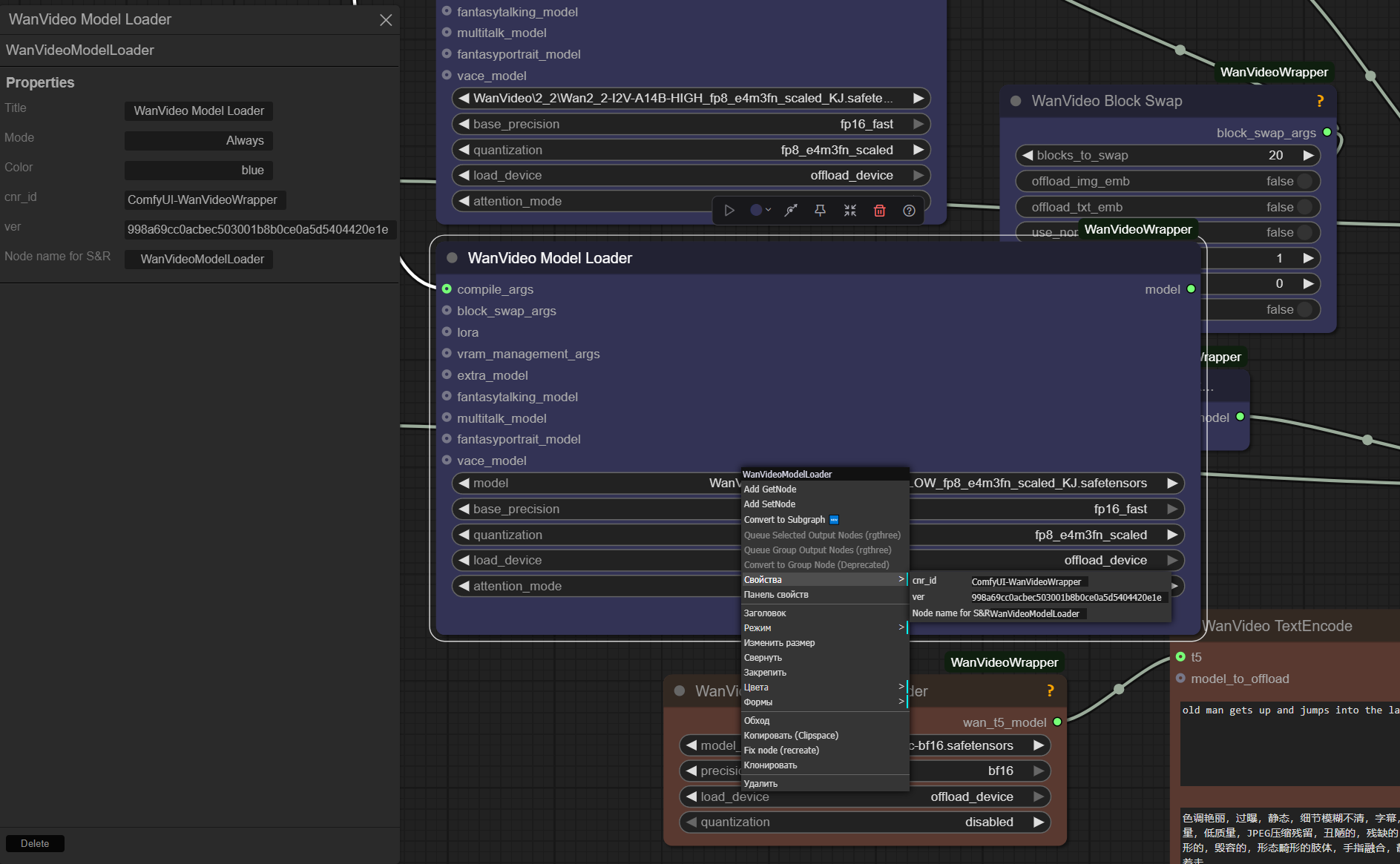Screen dimensions: 1400x864
Task: Open the Свойства submenu
Action: click(825, 580)
